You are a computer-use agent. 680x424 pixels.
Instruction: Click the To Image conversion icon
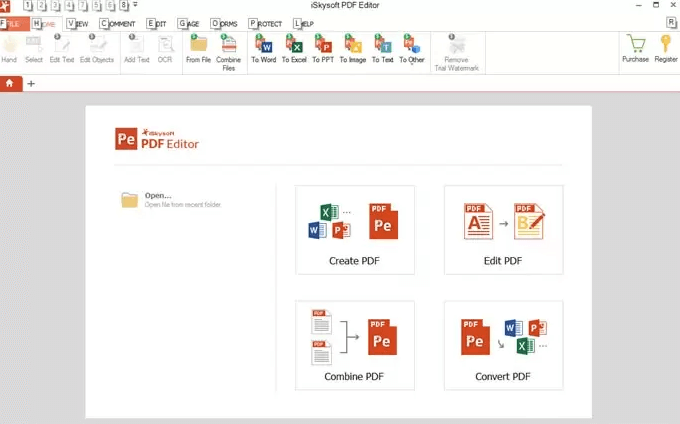click(353, 48)
